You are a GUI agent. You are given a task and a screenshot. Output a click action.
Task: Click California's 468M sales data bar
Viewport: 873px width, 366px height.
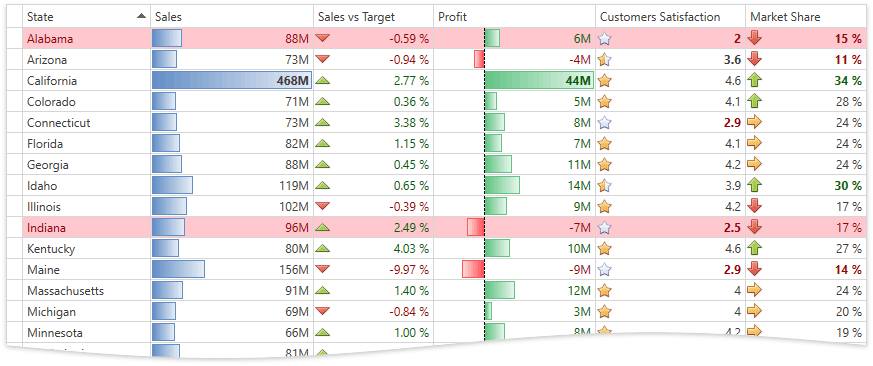(x=232, y=81)
